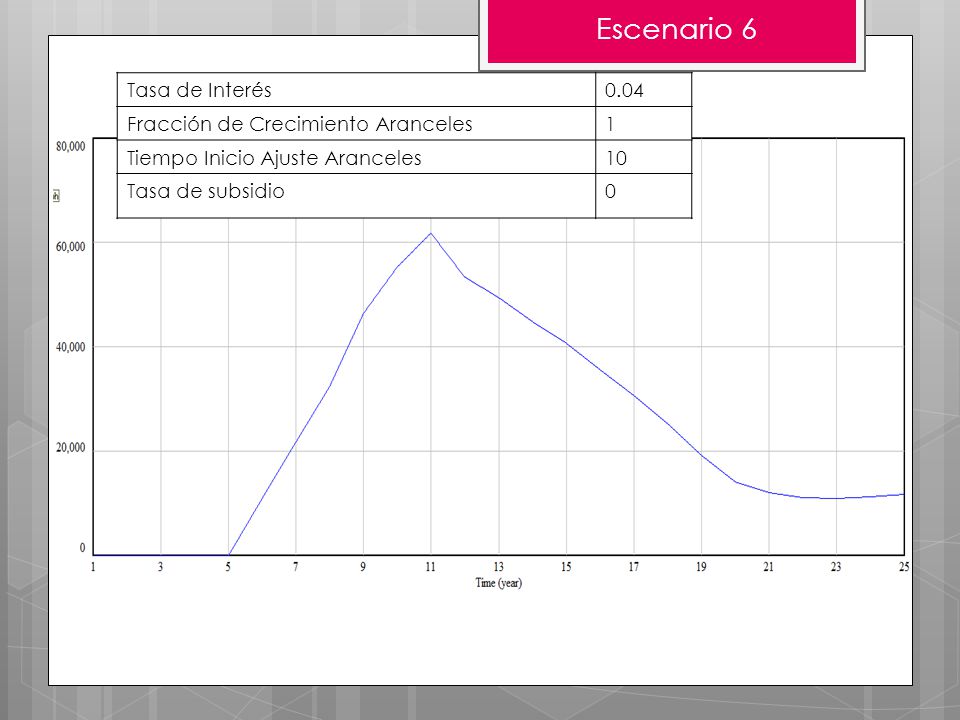Screen dimensions: 960x720
Task: Click x-axis tick label 5
Action: pos(228,567)
